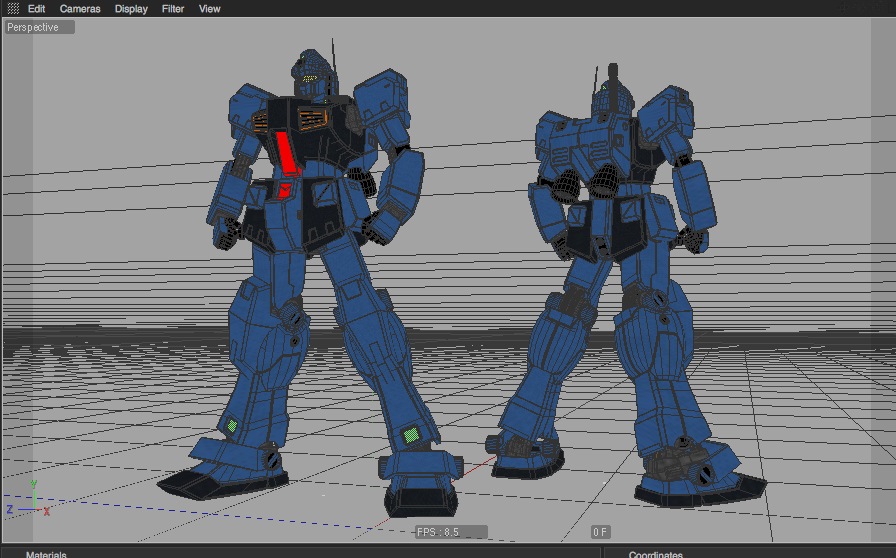The image size is (896, 558).
Task: Open the Filter menu
Action: (x=173, y=9)
